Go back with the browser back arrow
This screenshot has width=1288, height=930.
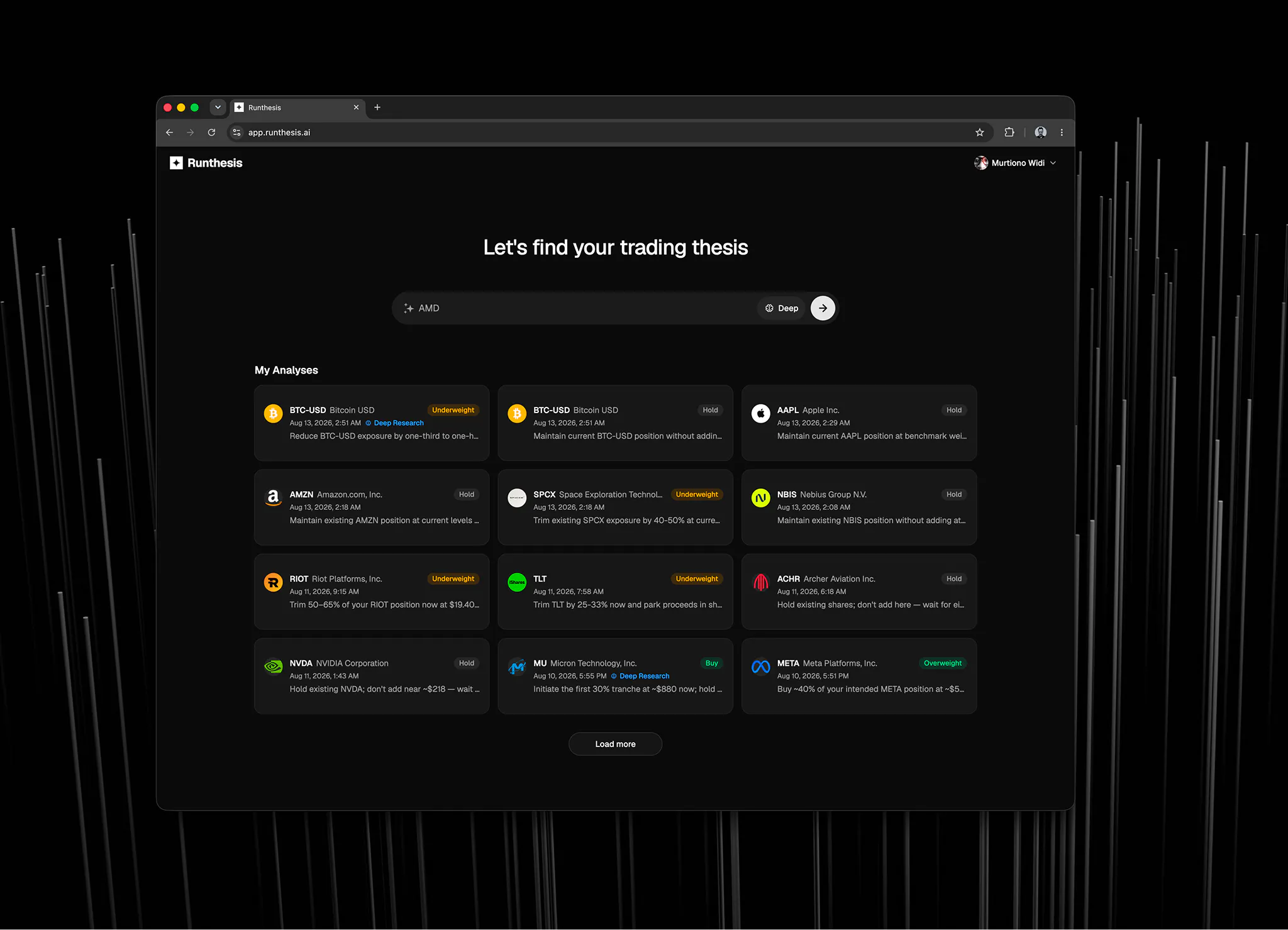coord(169,133)
